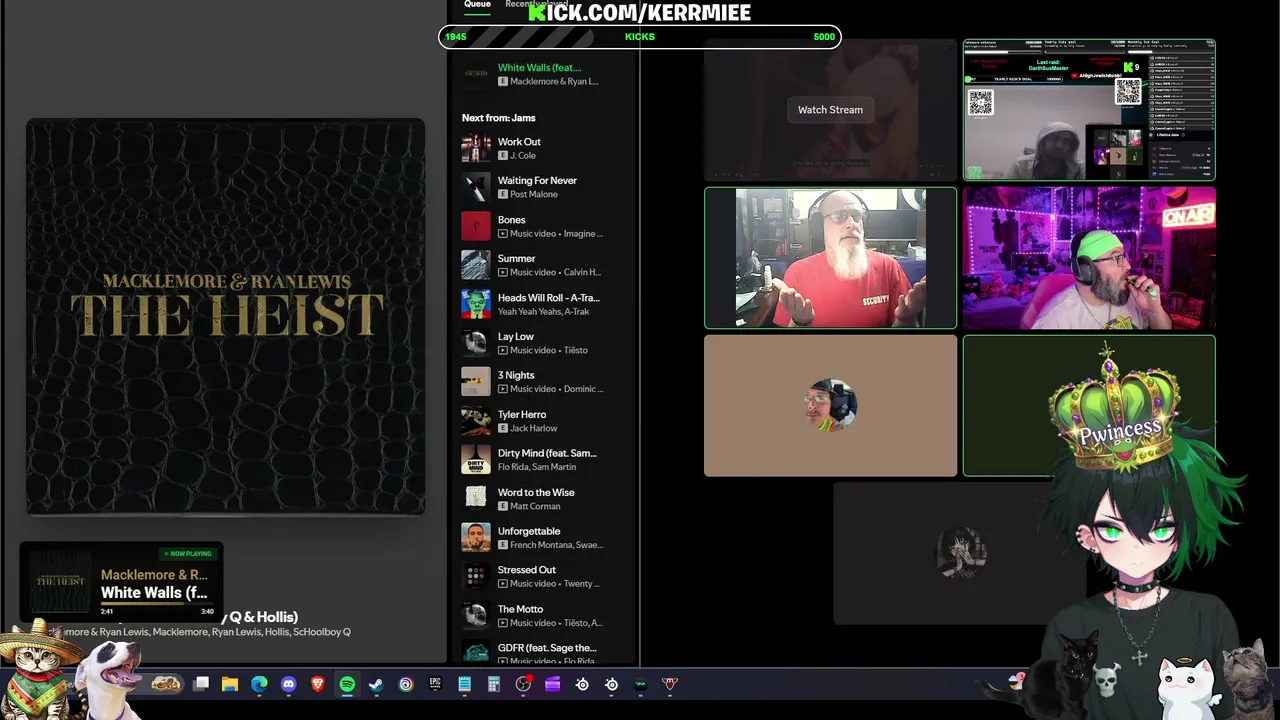Open Discord from the taskbar
1280x720 pixels.
[x=289, y=685]
